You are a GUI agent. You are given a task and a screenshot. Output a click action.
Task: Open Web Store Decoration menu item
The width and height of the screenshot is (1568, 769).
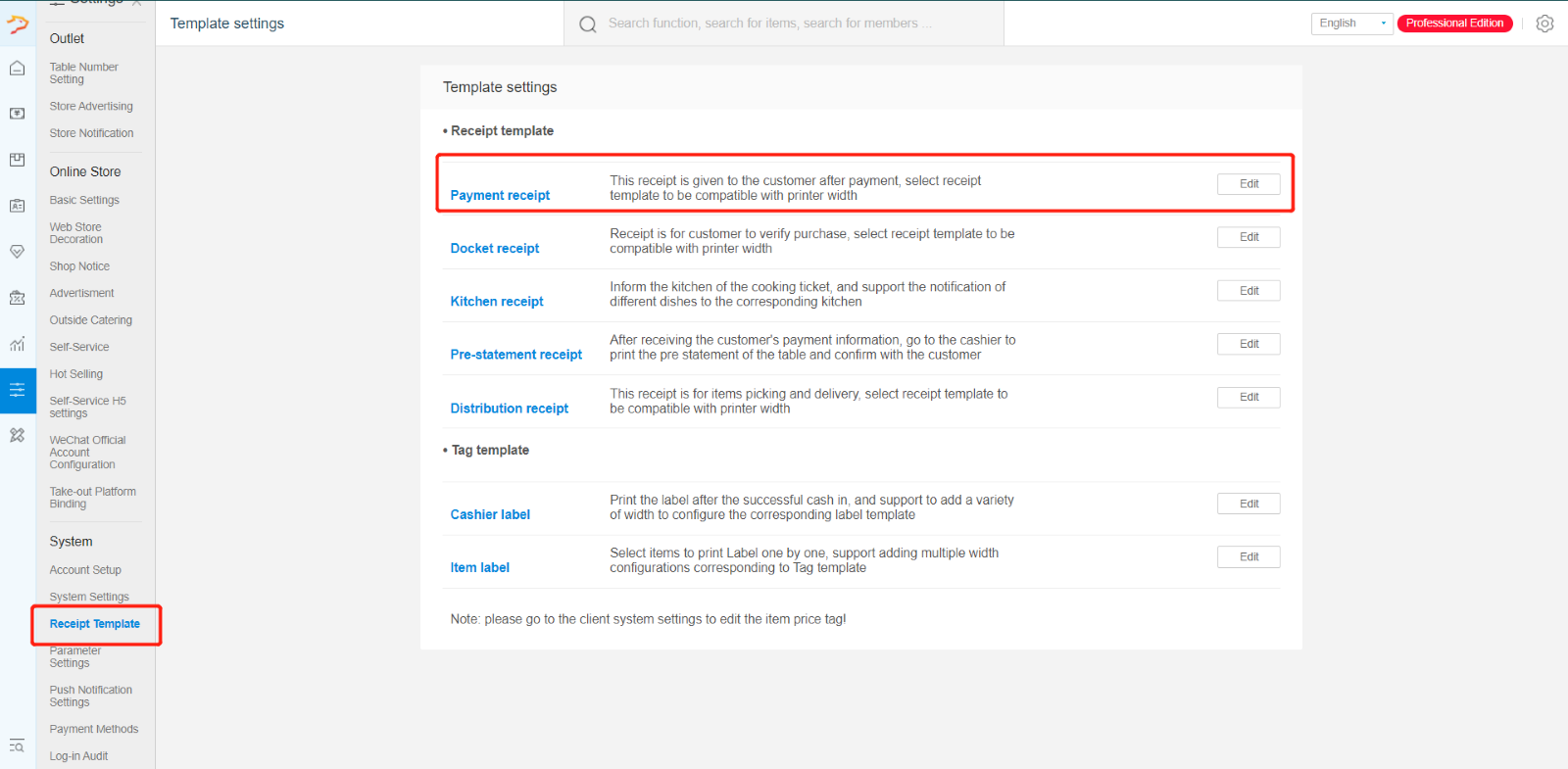click(76, 233)
